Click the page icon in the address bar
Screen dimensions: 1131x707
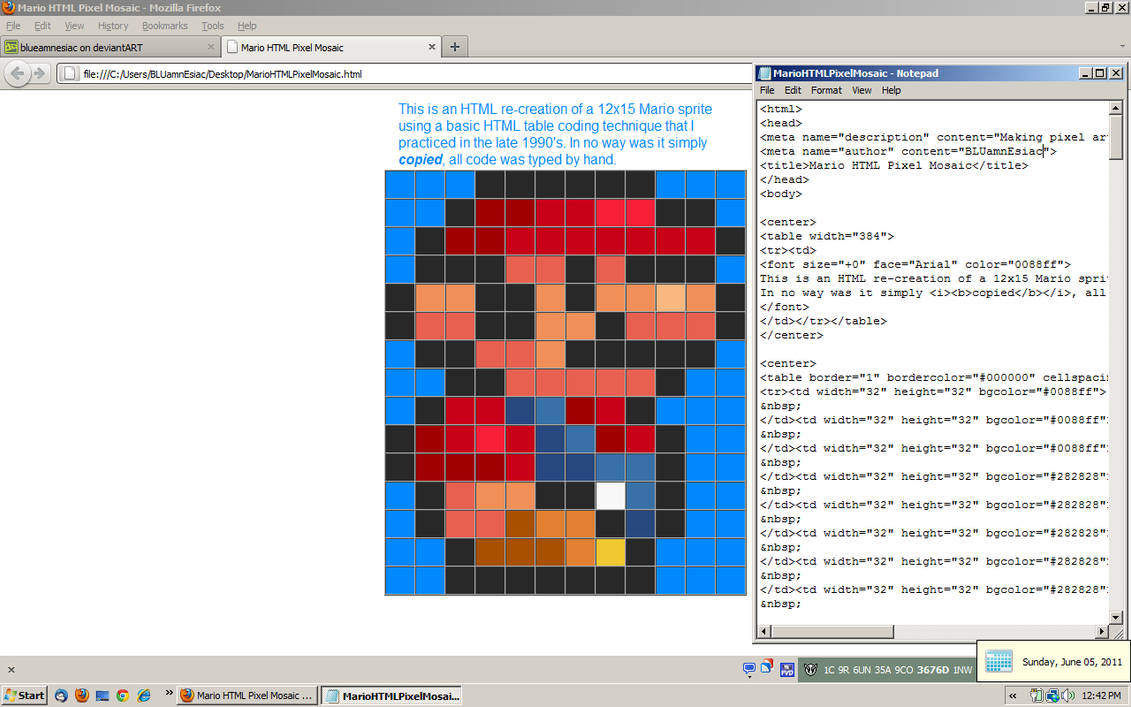click(x=70, y=73)
